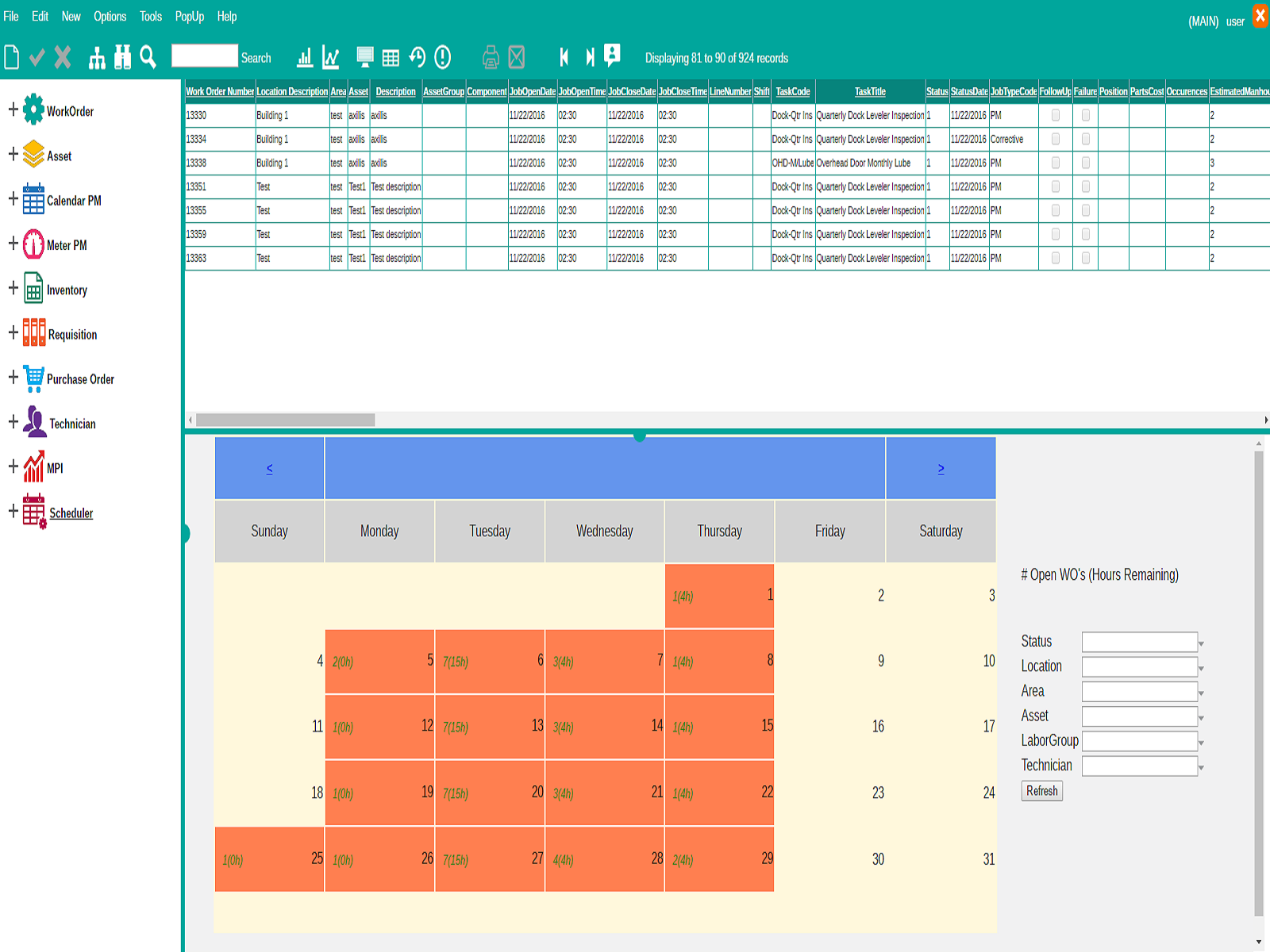The height and width of the screenshot is (952, 1270).
Task: Tick FollowUp checkbox for work order 13330
Action: pos(1056,115)
